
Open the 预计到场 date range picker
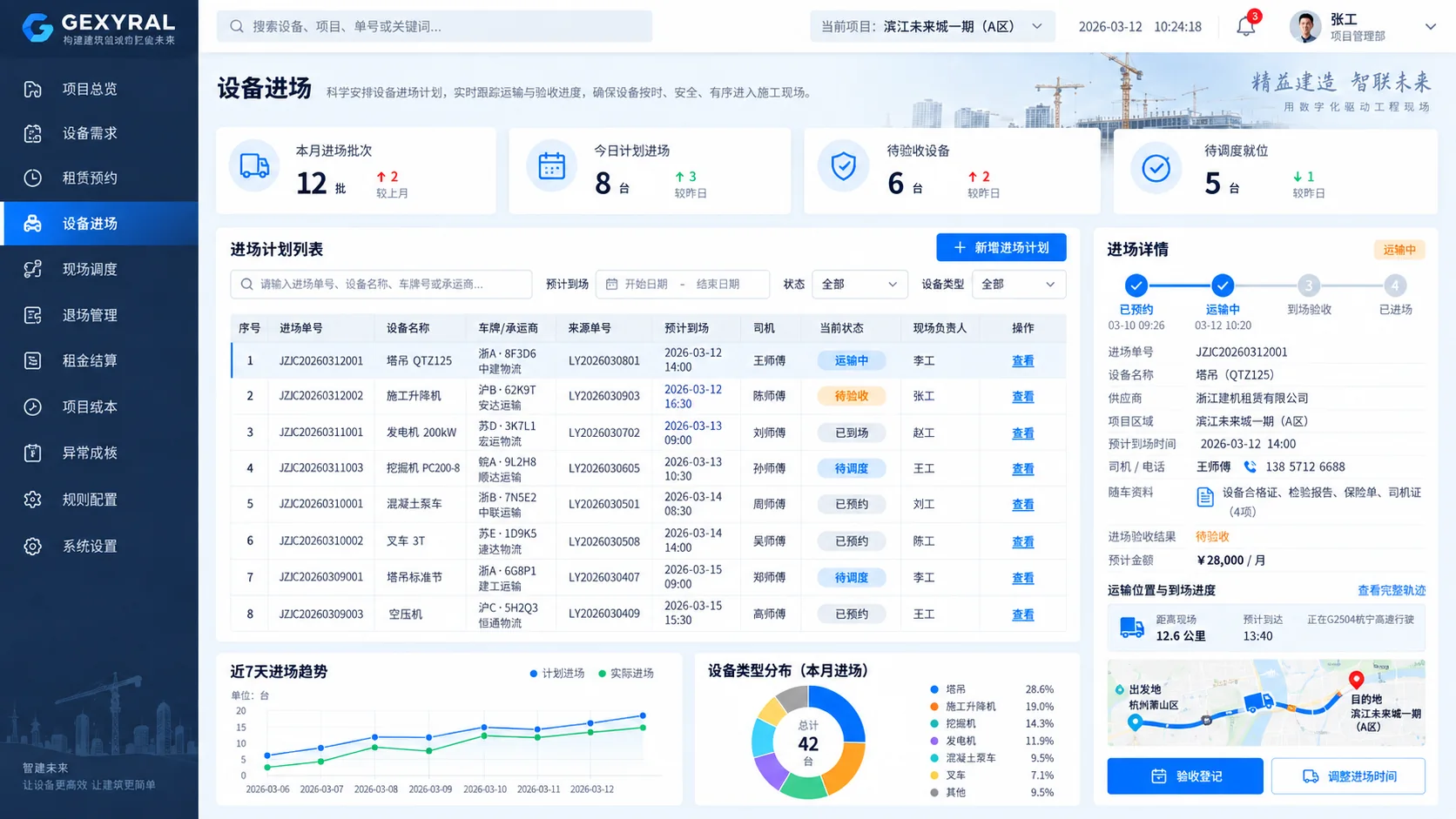coord(683,285)
